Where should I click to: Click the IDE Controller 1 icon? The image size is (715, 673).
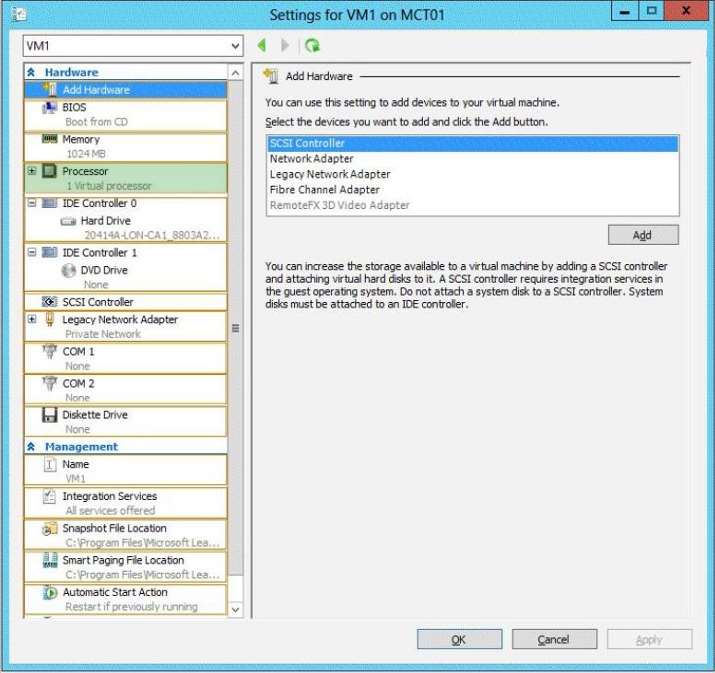click(x=50, y=252)
